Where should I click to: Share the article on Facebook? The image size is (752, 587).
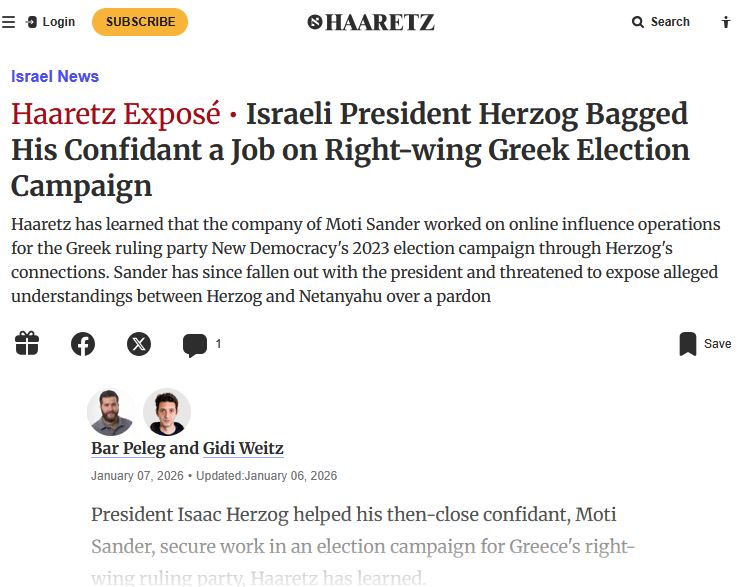click(83, 344)
